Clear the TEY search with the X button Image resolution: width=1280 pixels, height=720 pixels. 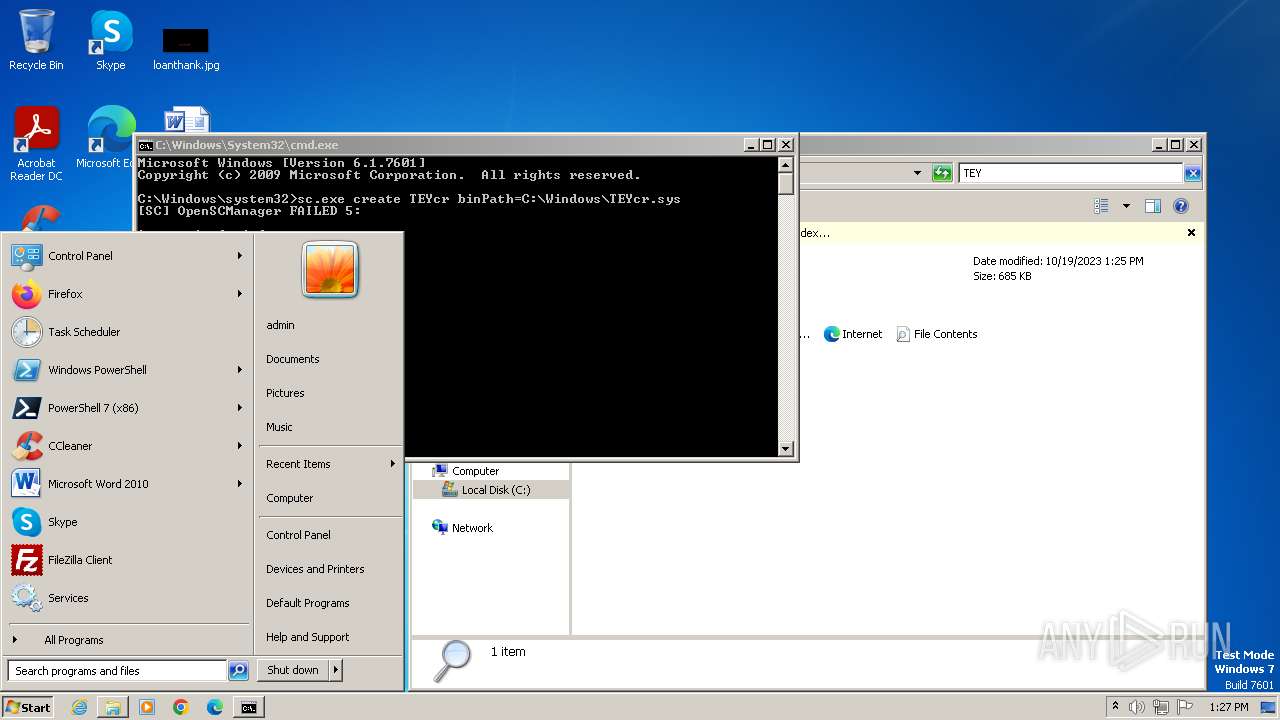coord(1192,173)
